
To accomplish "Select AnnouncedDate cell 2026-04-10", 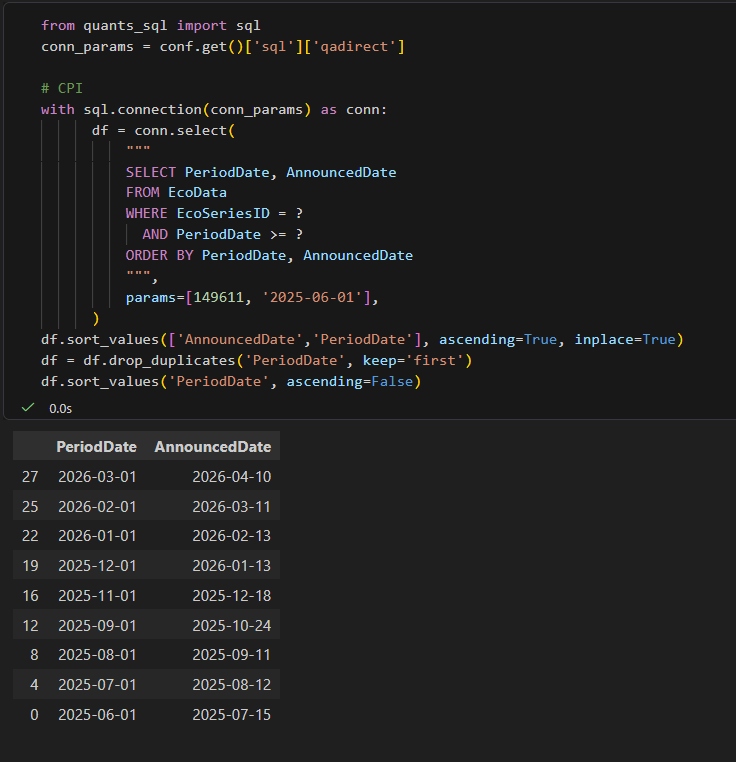I will [231, 477].
